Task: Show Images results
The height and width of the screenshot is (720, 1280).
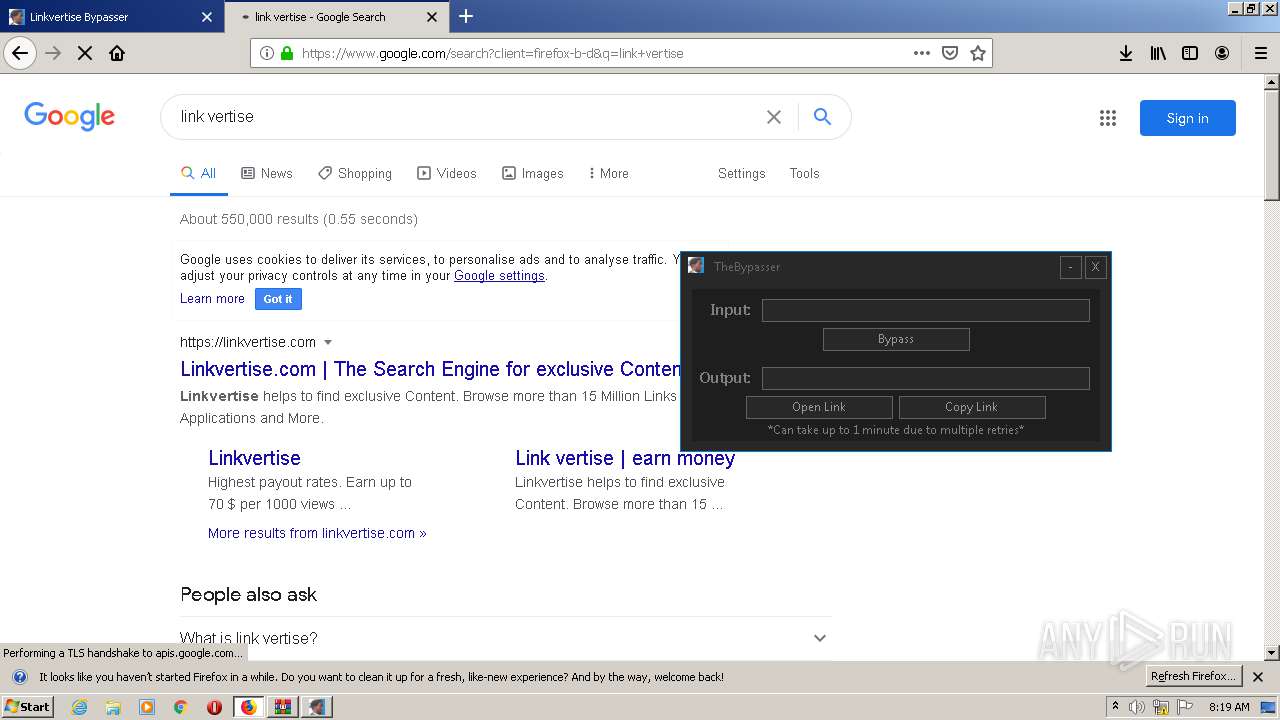Action: (533, 173)
